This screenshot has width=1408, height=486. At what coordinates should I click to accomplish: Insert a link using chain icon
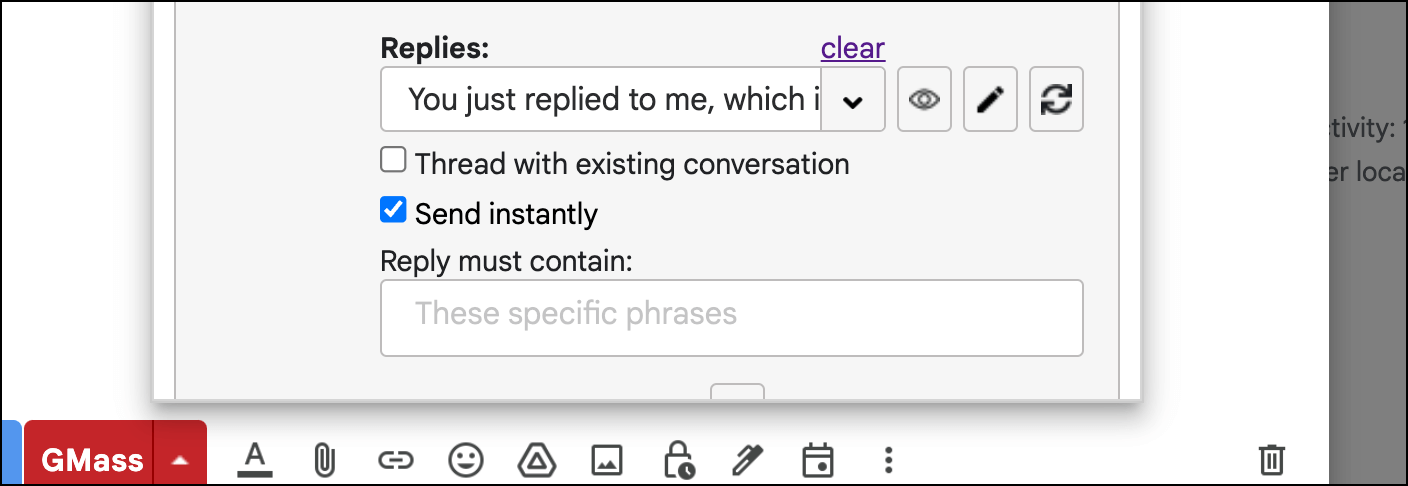[x=395, y=460]
